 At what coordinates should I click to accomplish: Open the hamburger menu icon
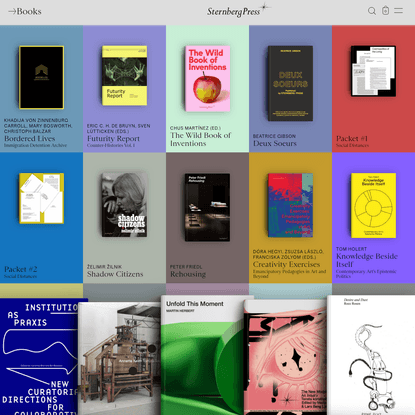coord(399,11)
